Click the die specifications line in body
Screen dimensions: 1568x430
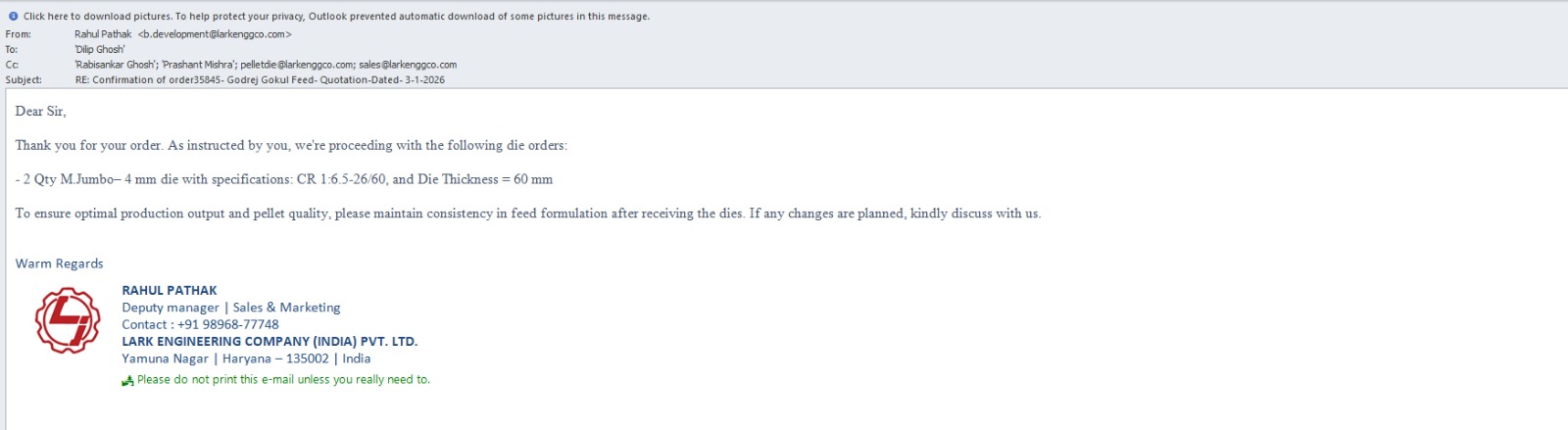pyautogui.click(x=284, y=179)
